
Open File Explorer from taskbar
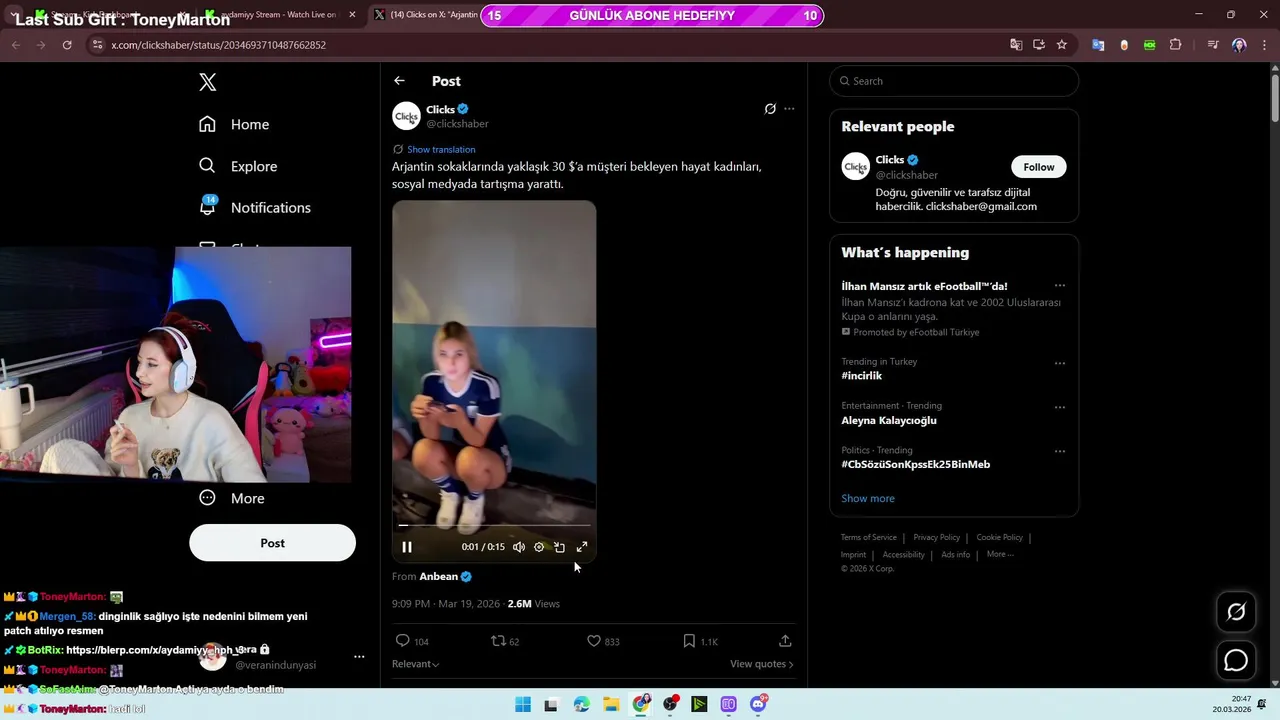(611, 704)
